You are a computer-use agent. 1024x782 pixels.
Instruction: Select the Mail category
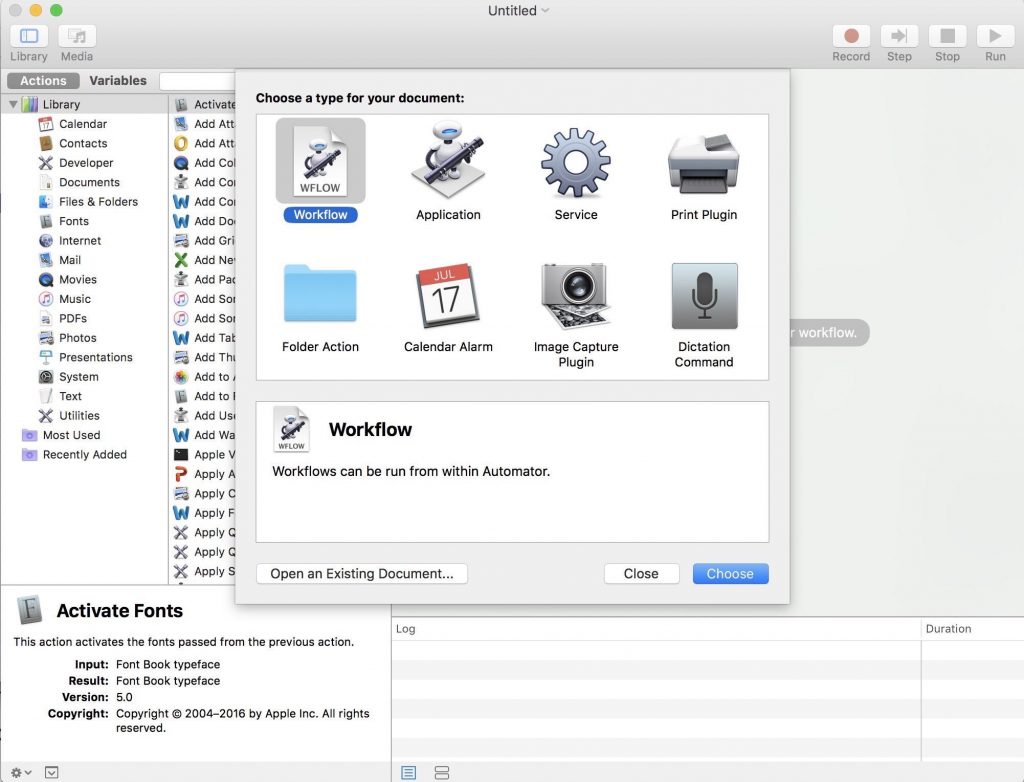(70, 260)
